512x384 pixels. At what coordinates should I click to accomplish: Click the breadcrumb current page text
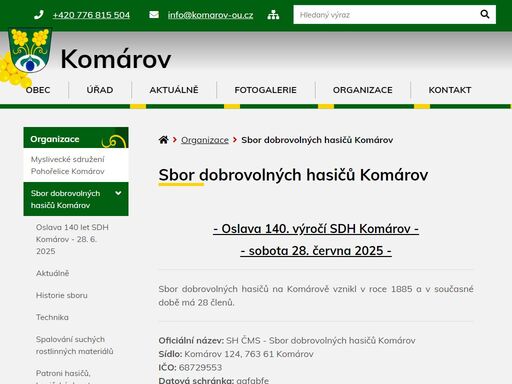pos(317,140)
